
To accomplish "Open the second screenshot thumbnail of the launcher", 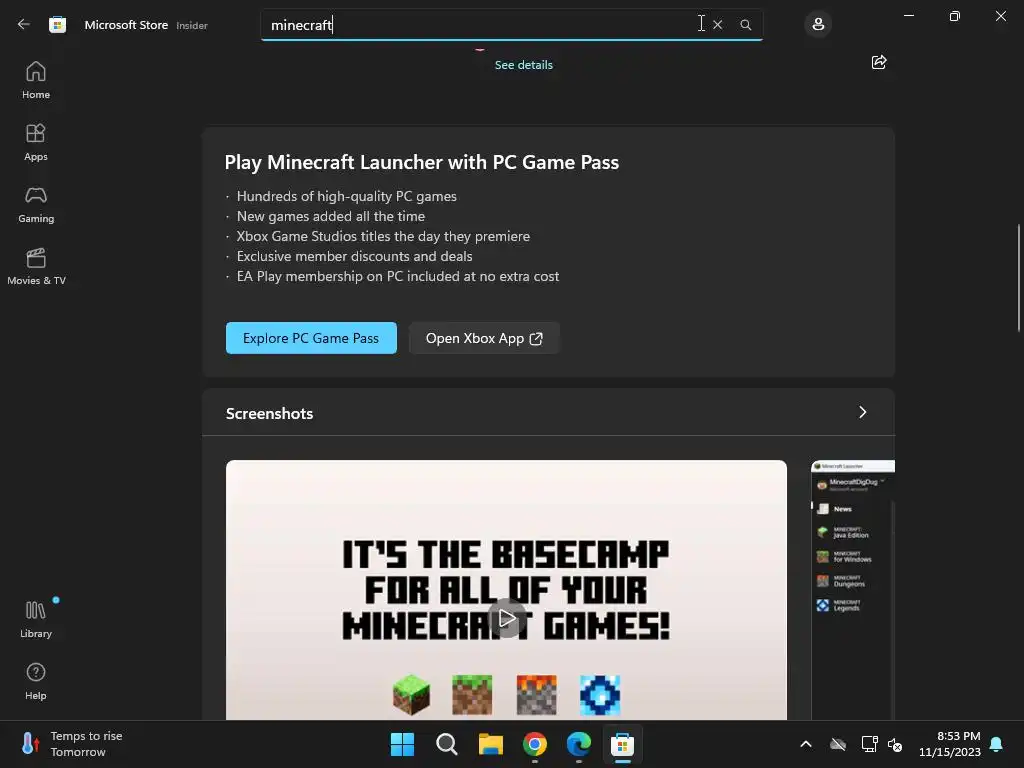I will 853,590.
